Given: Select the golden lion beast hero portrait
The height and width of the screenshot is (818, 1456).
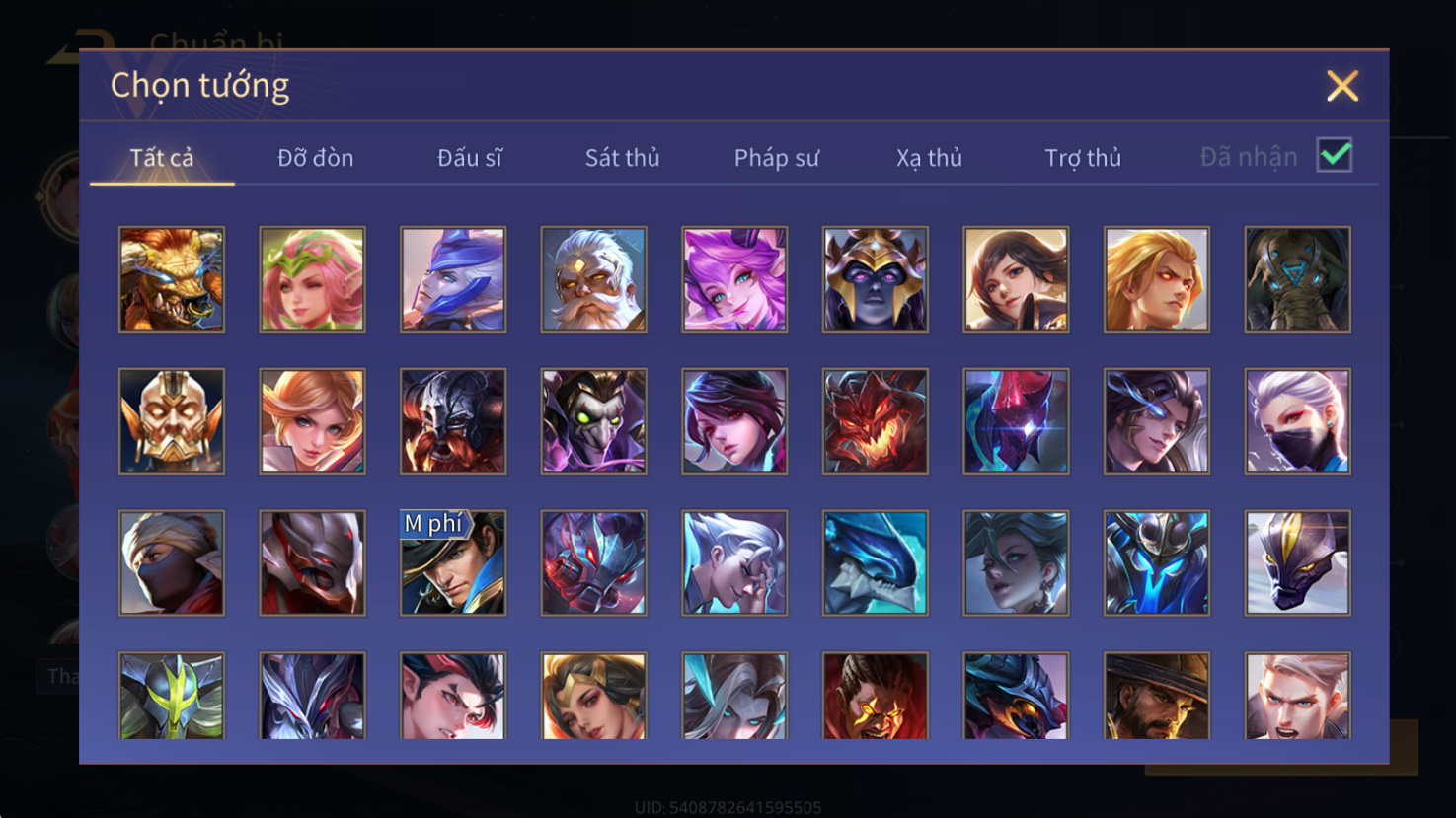Looking at the screenshot, I should pos(172,279).
